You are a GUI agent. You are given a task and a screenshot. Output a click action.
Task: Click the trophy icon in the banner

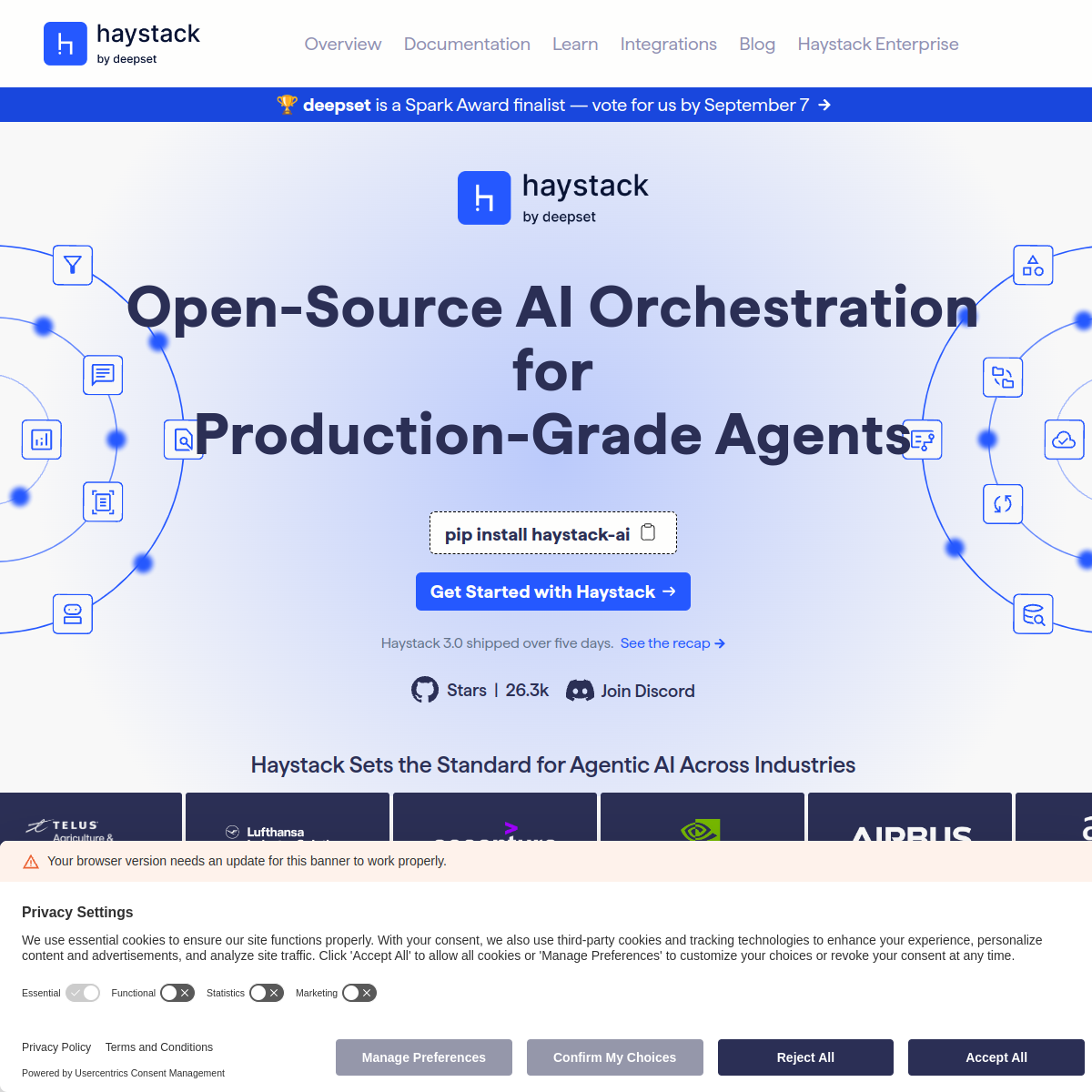(x=287, y=105)
